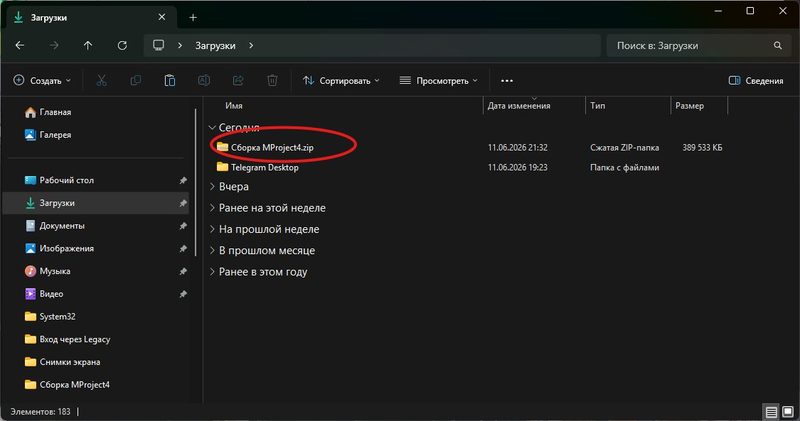Unpin Музыка using its pin icon
Viewport: 800px width, 421px height.
(x=183, y=271)
